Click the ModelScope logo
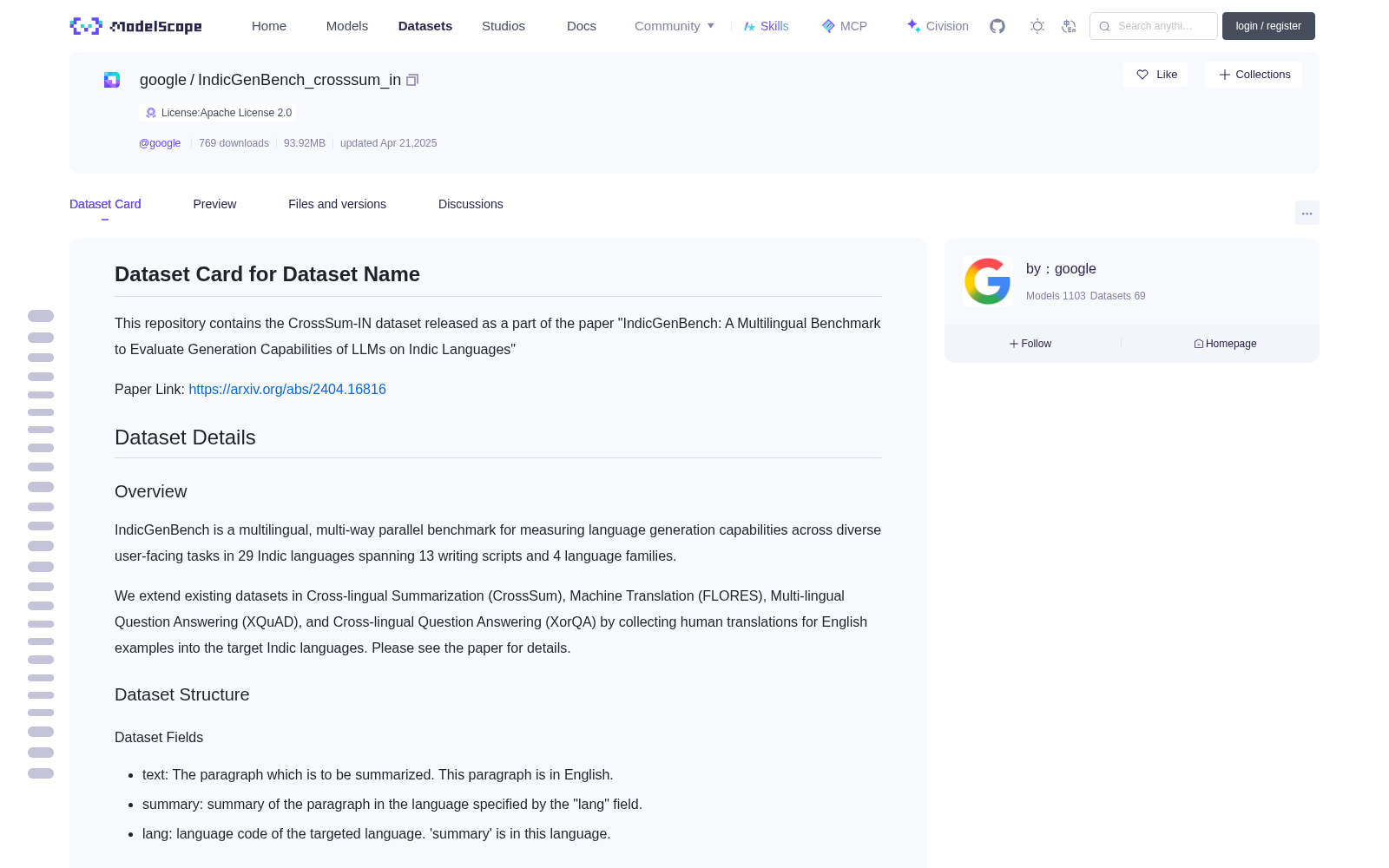 click(x=135, y=26)
